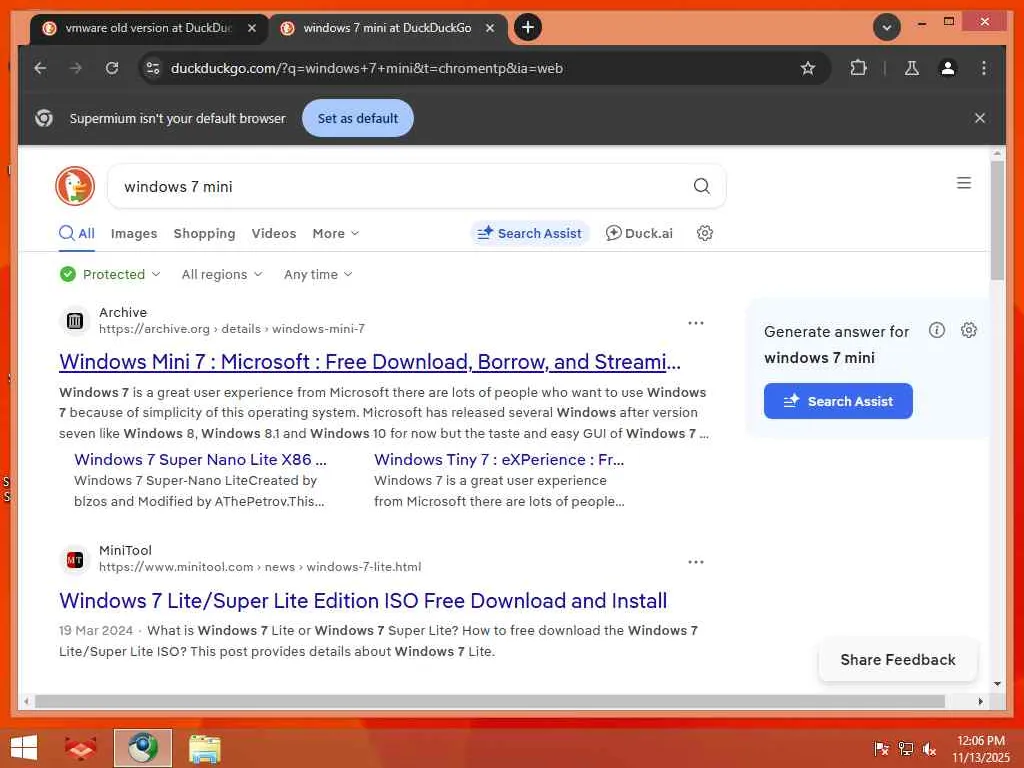Click the minitool.com URL breadcrumb
This screenshot has width=1024, height=768.
pyautogui.click(x=260, y=567)
